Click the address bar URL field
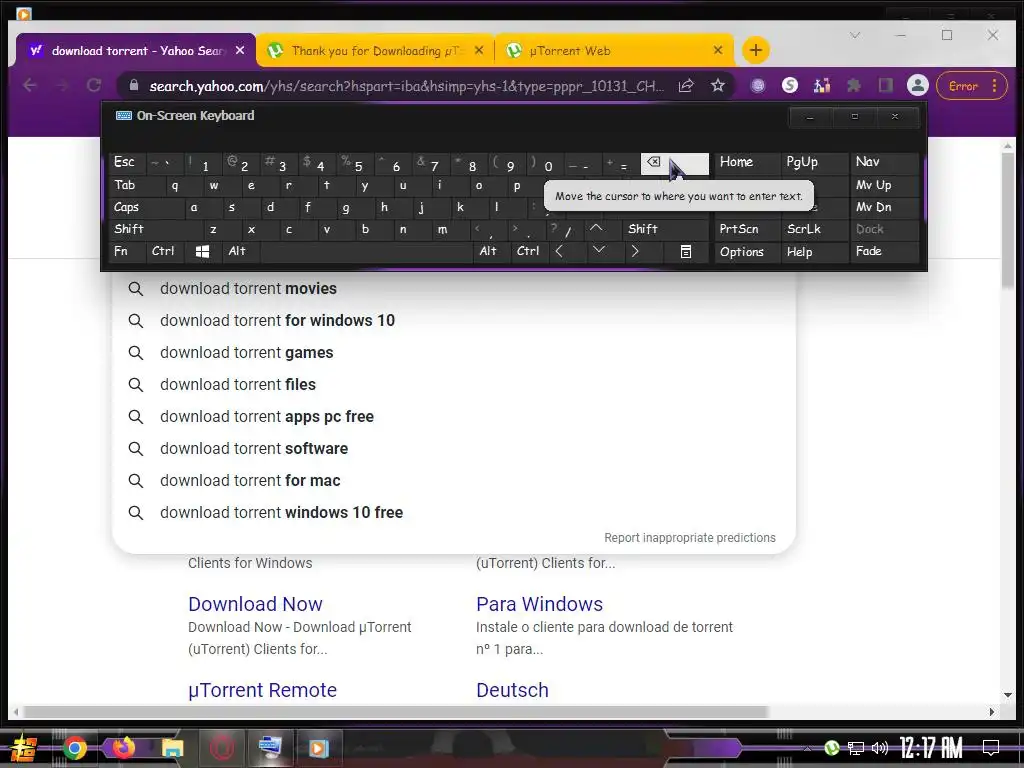The image size is (1024, 768). point(406,86)
